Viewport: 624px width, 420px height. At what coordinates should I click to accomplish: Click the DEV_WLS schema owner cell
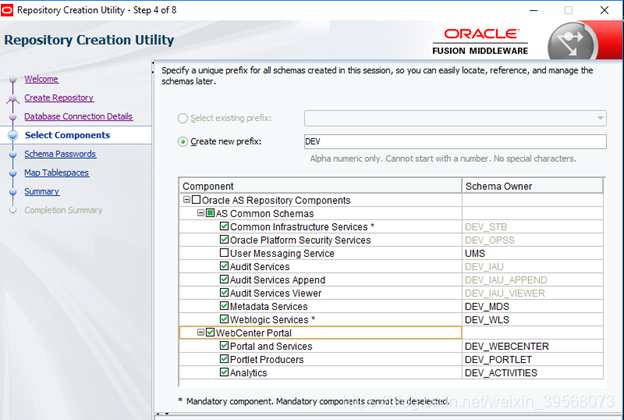532,320
